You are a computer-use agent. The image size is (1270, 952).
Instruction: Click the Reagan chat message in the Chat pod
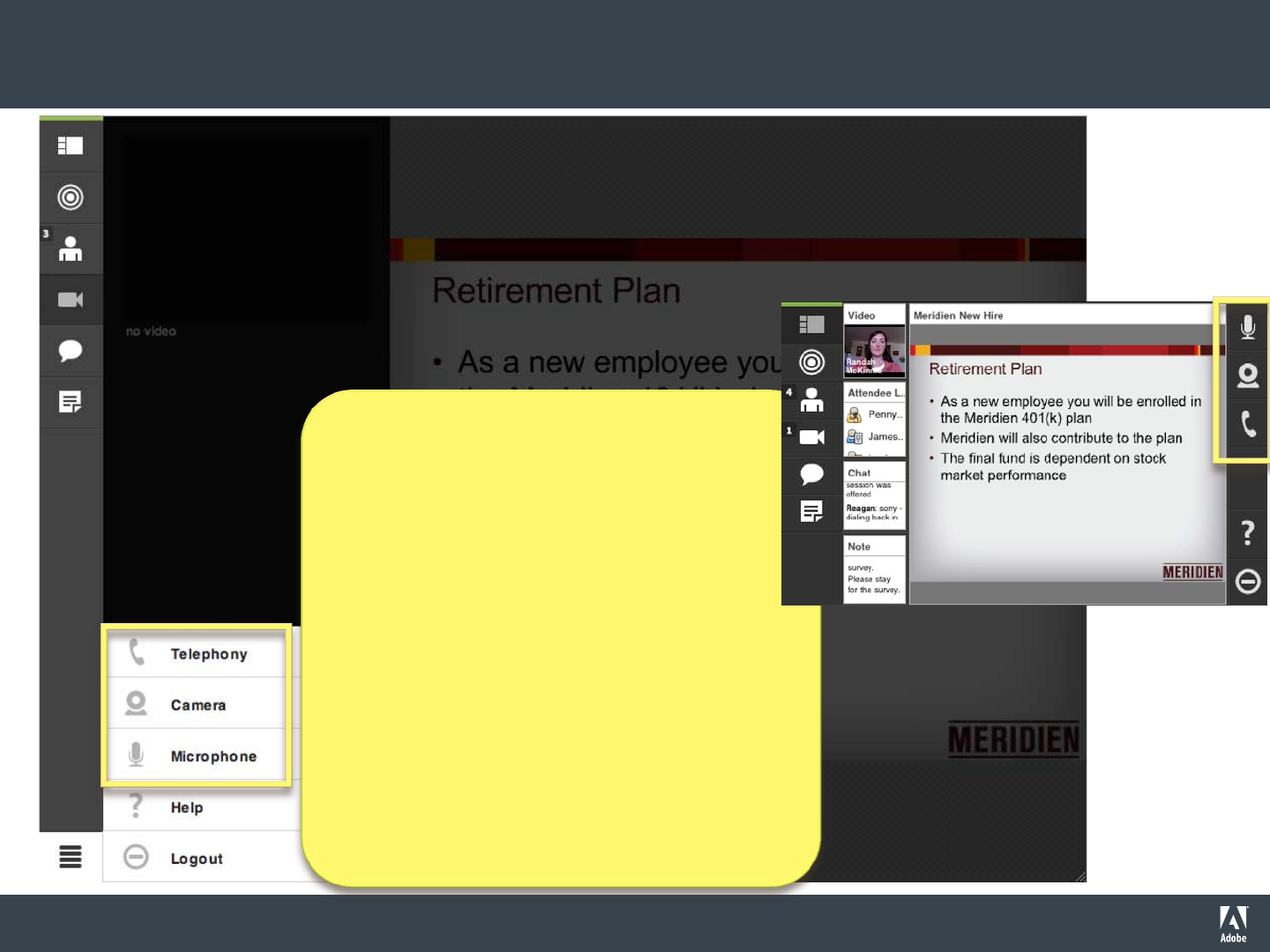[x=873, y=512]
